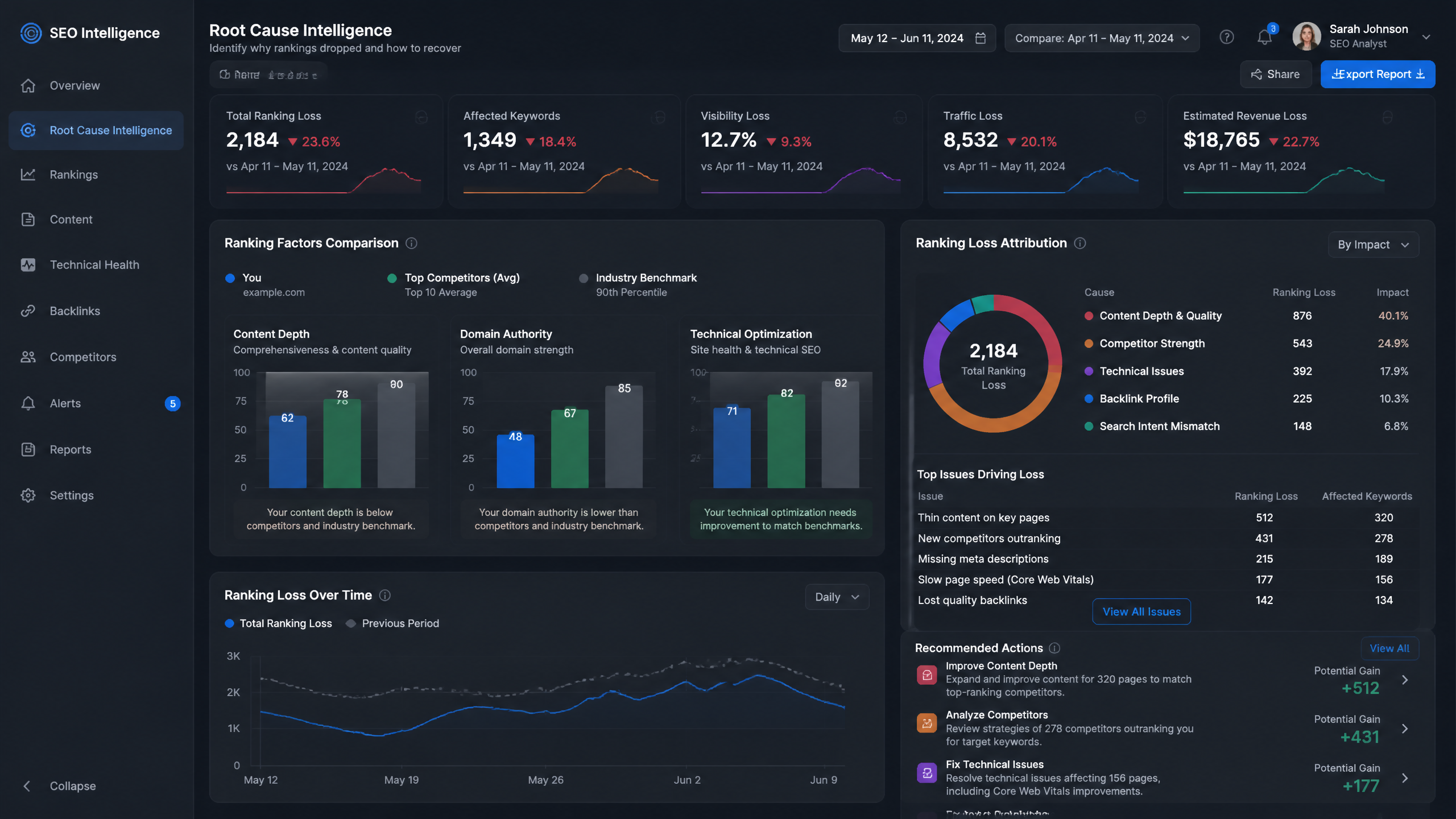Expand the user account menu chevron
This screenshot has width=1456, height=819.
(1426, 37)
